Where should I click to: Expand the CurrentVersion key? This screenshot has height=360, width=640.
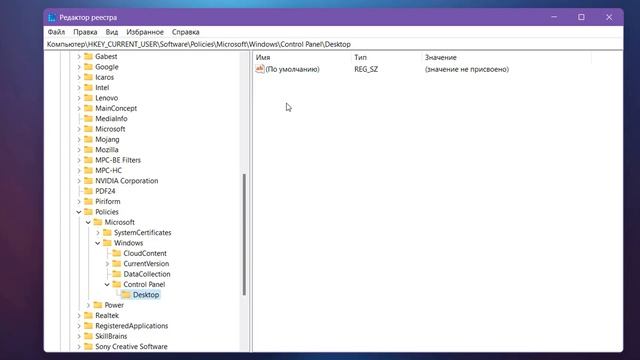[107, 264]
